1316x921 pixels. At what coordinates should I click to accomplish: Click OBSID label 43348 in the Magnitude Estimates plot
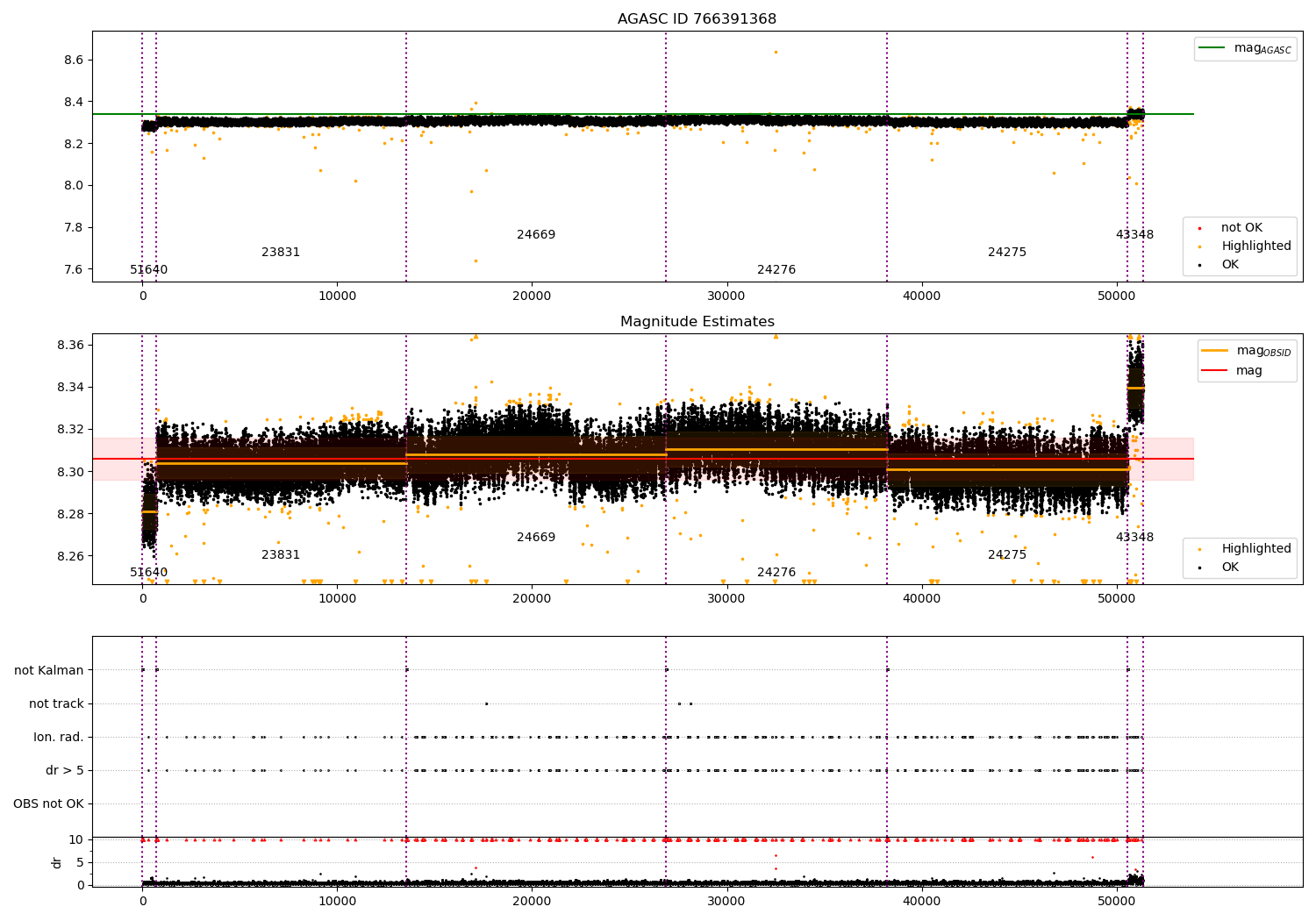[x=1134, y=538]
